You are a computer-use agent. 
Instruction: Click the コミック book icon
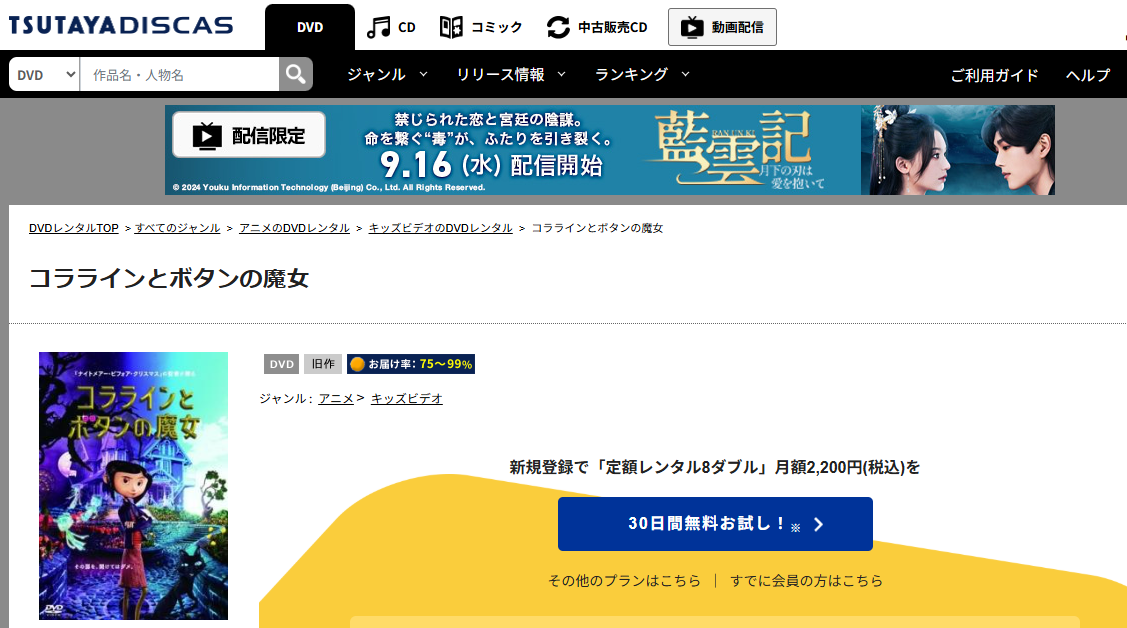(451, 27)
